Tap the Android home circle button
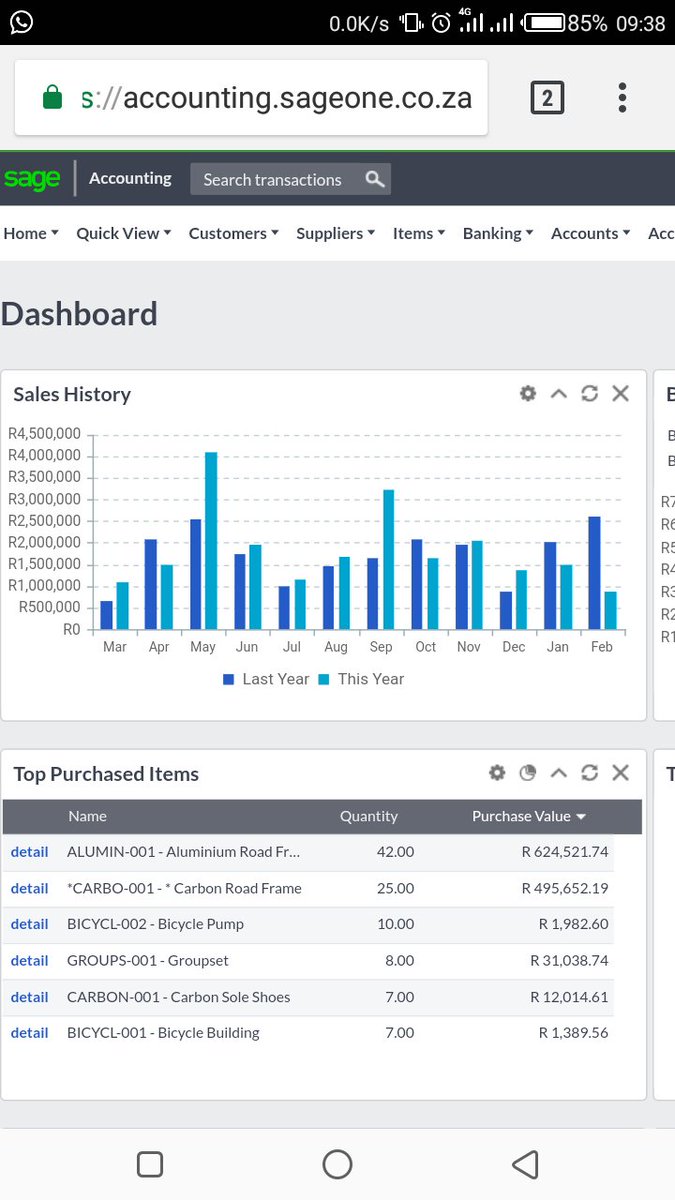This screenshot has height=1200, width=675. (x=338, y=1164)
